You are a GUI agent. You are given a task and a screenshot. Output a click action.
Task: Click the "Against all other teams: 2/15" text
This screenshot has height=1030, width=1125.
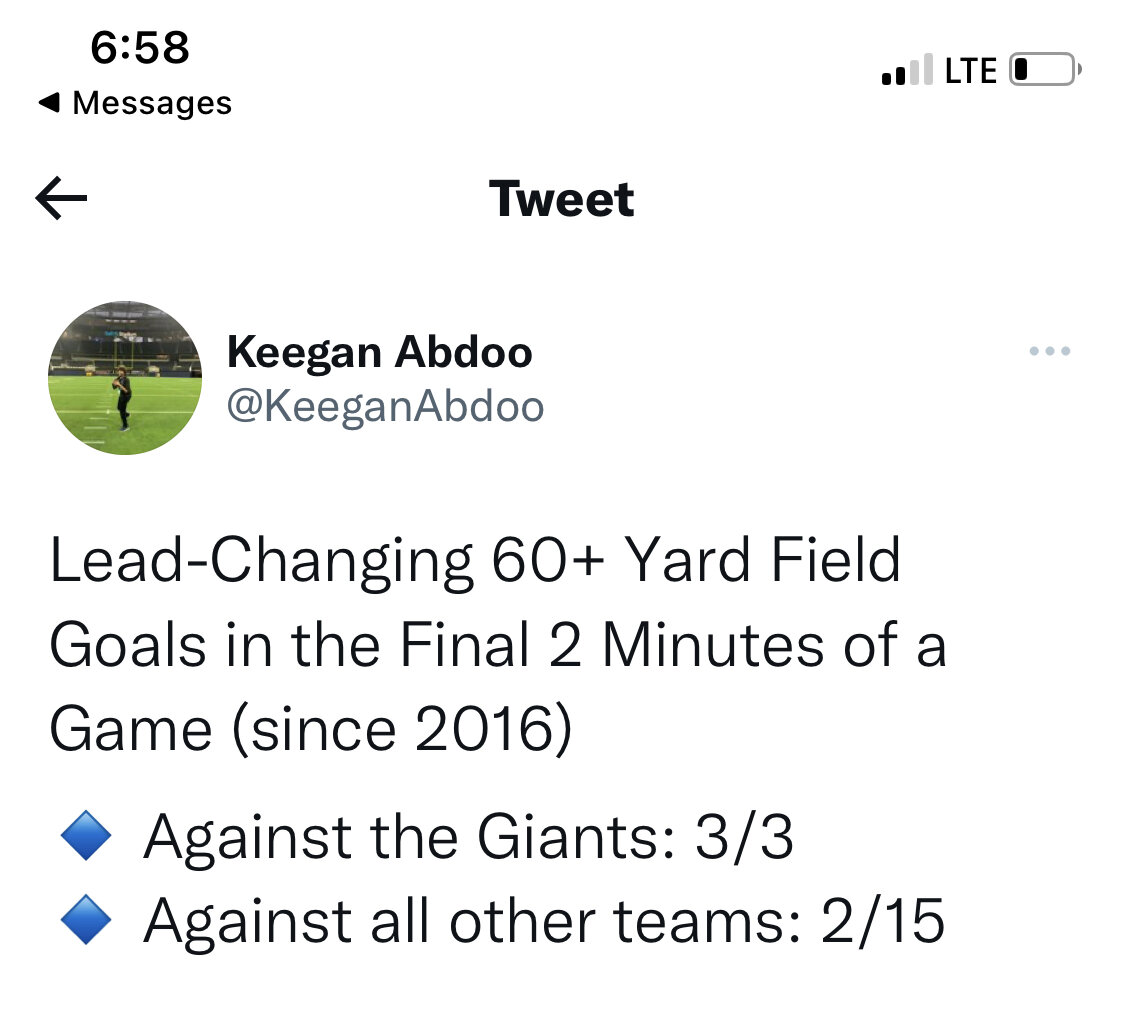pyautogui.click(x=543, y=923)
